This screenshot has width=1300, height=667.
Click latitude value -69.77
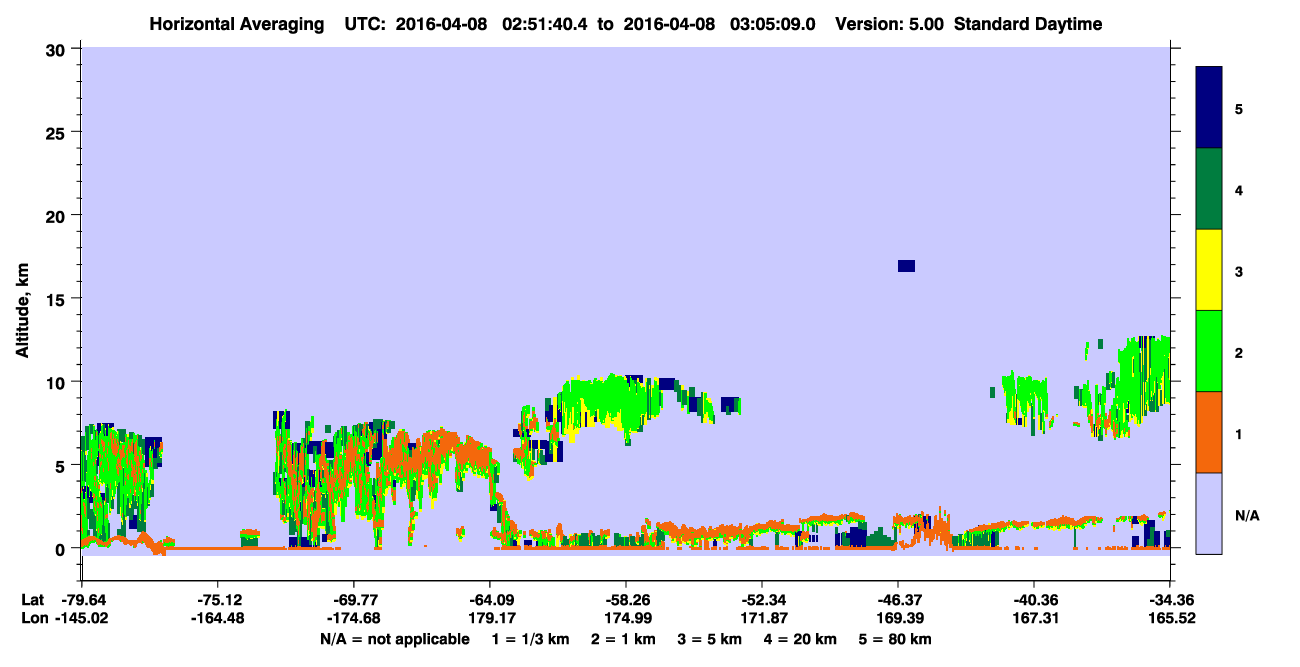(354, 600)
